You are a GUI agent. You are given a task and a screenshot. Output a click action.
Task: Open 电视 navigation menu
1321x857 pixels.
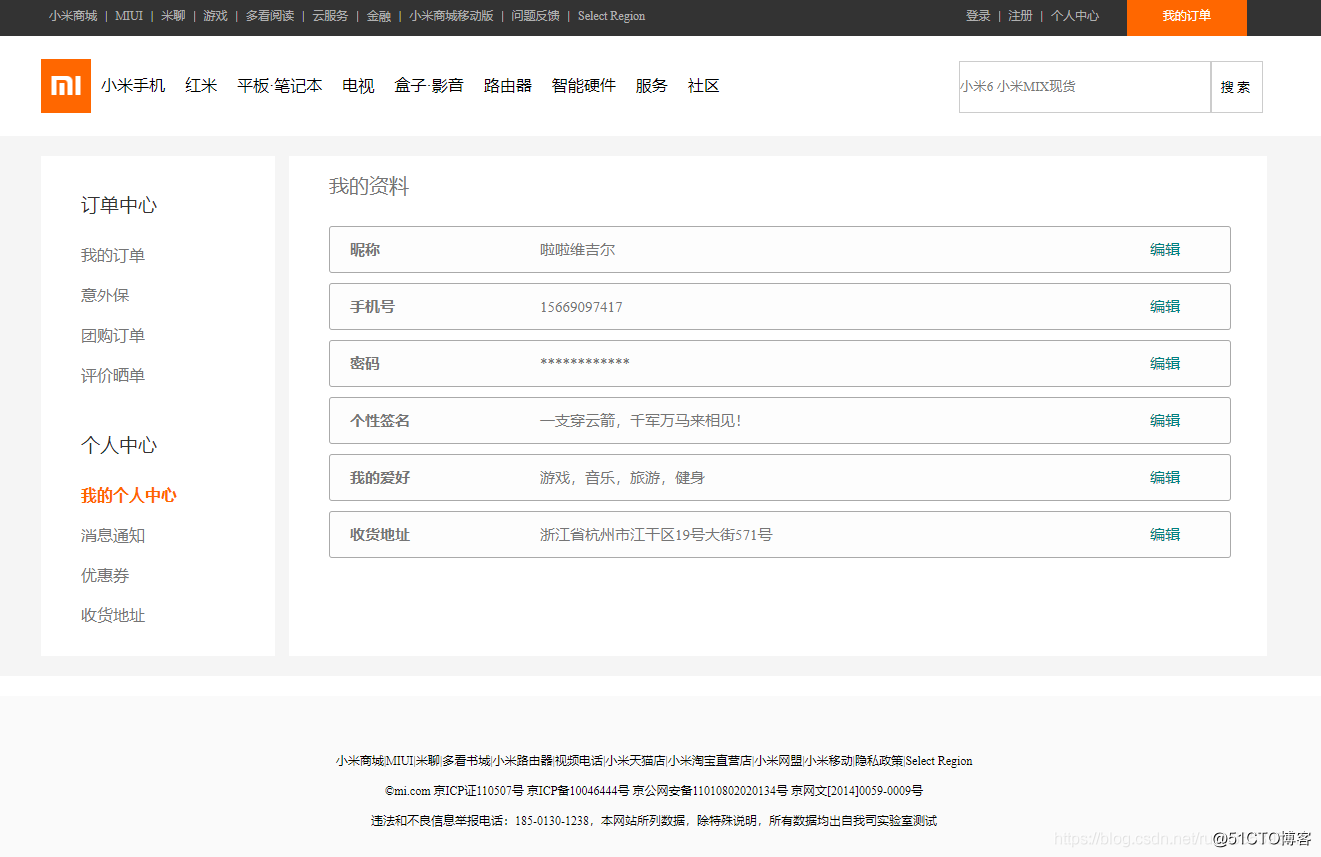coord(358,86)
